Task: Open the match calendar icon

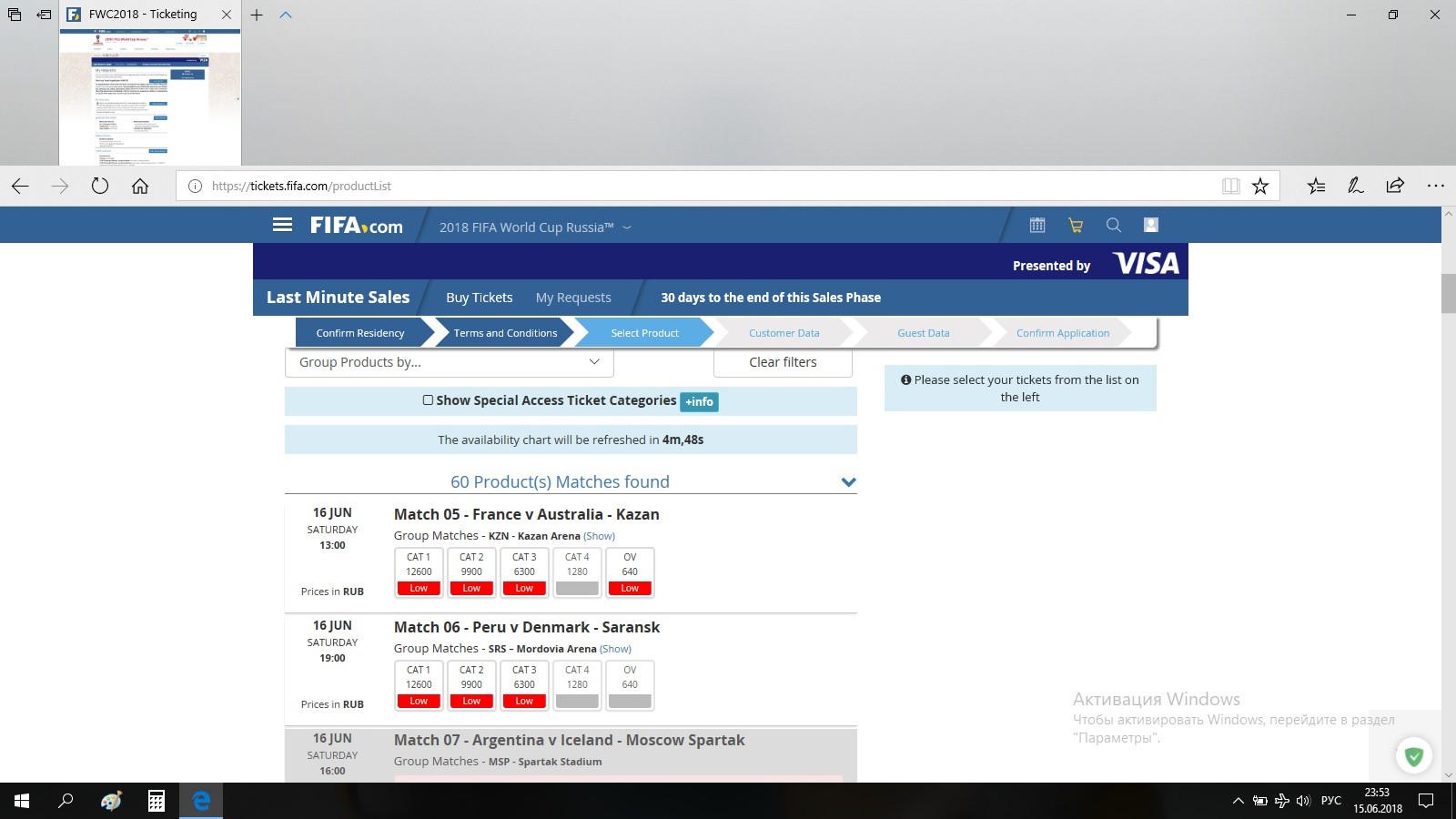Action: click(1037, 225)
